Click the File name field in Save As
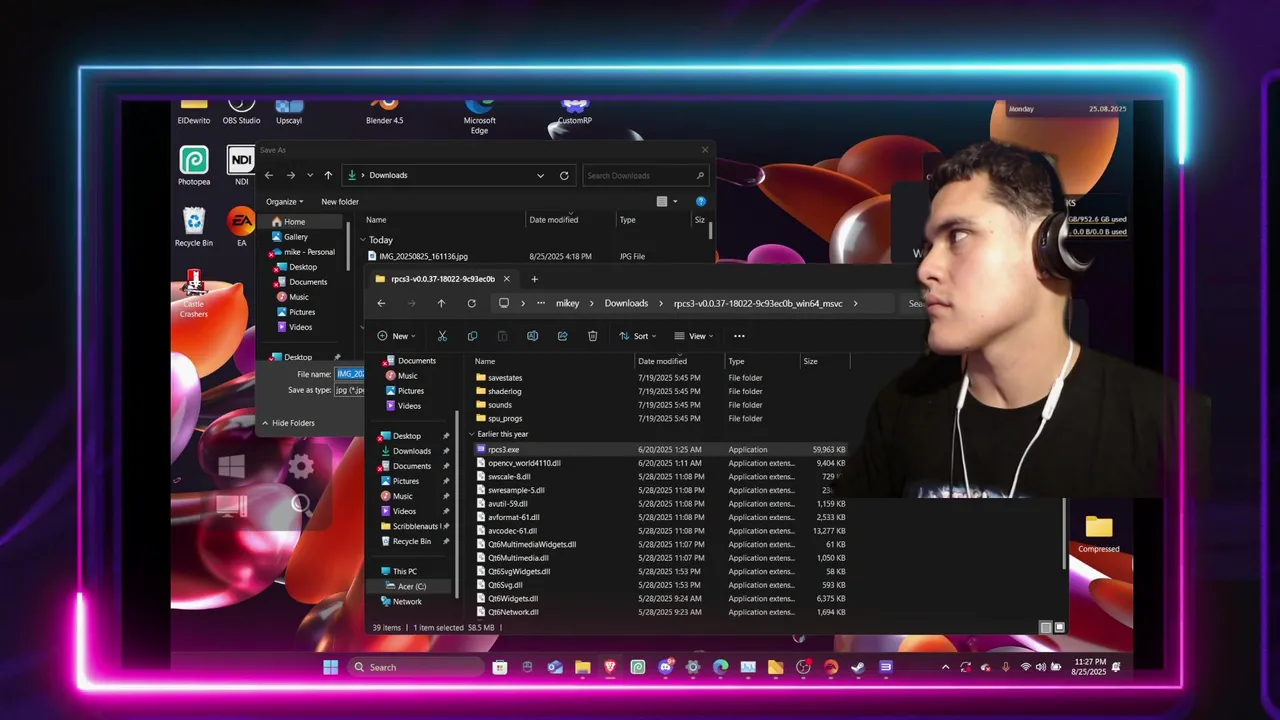 click(x=350, y=374)
